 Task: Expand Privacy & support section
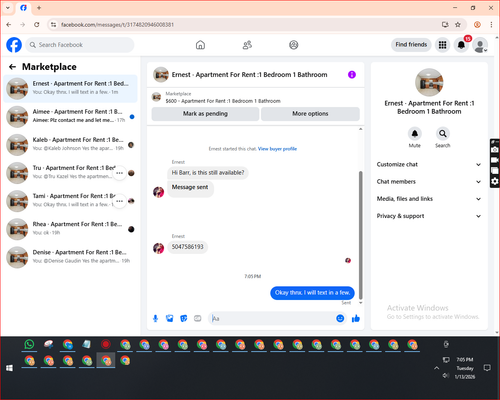pos(429,216)
